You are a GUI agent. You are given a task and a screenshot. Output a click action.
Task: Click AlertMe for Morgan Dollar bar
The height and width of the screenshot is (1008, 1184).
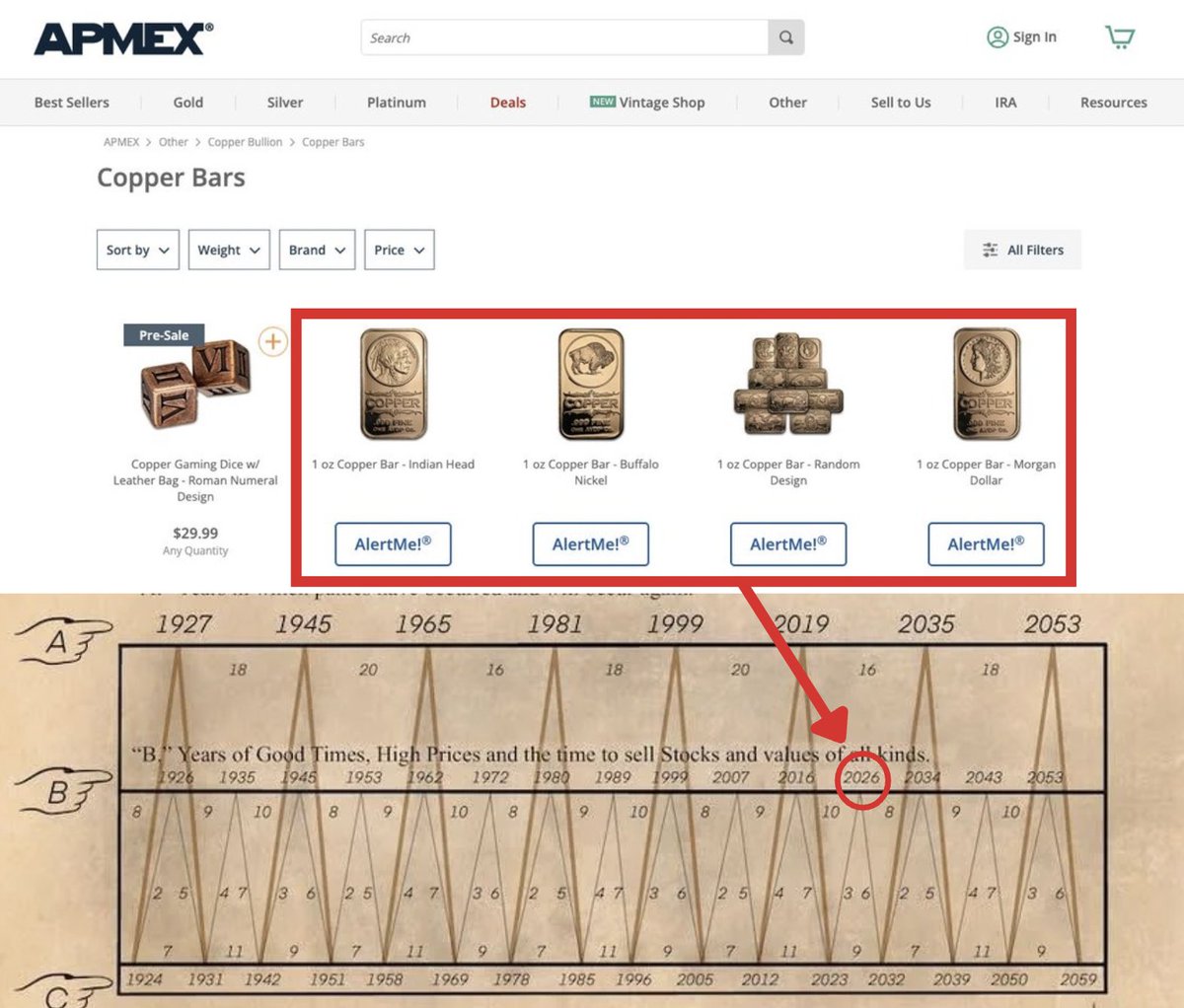(x=986, y=544)
